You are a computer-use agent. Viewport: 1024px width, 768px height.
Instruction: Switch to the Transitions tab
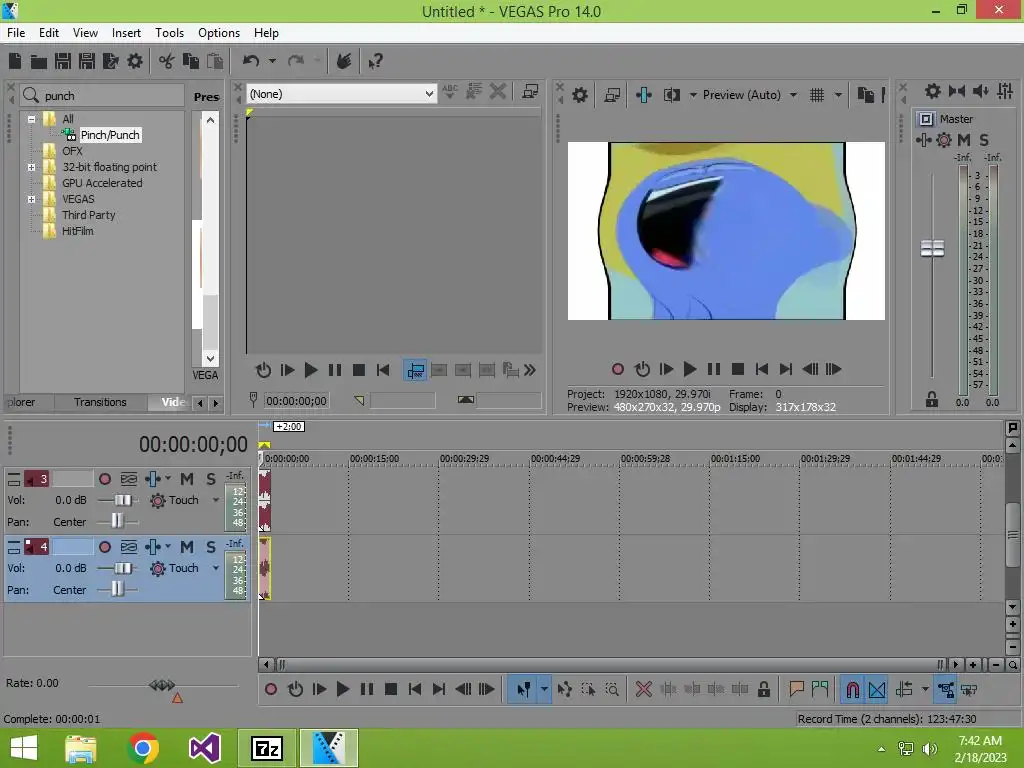point(100,402)
